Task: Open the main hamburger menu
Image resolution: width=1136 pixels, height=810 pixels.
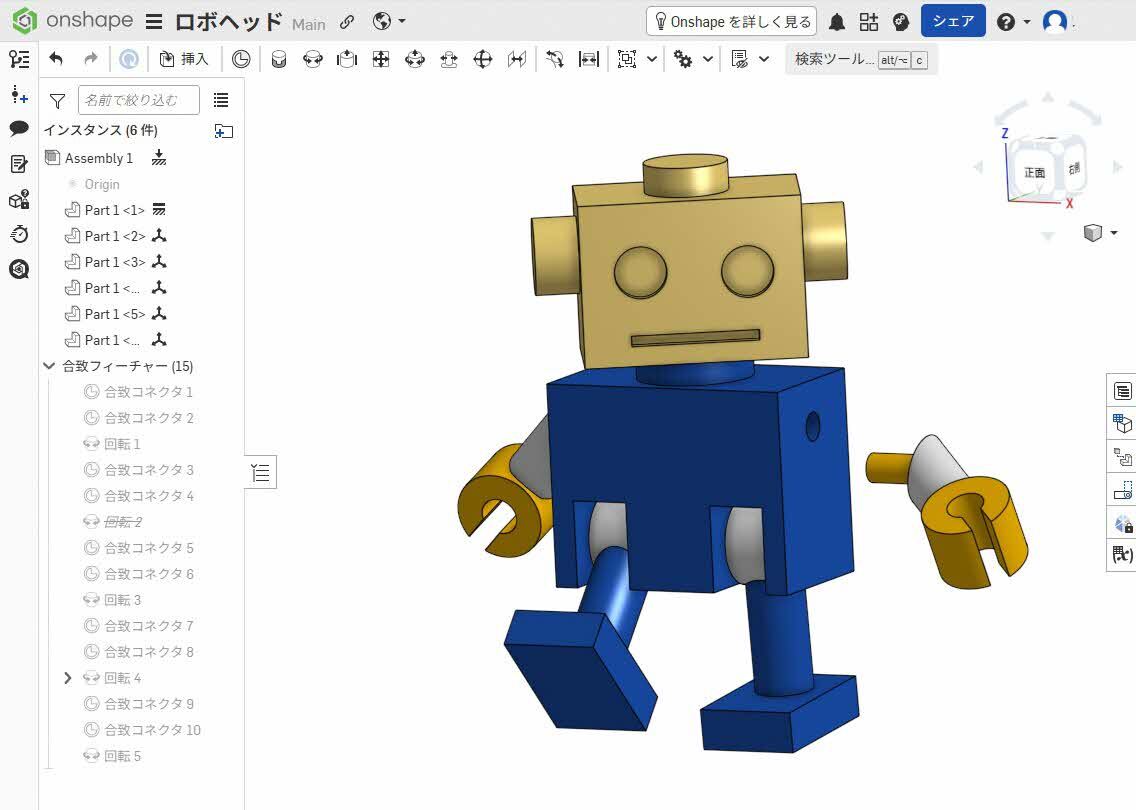Action: point(153,22)
